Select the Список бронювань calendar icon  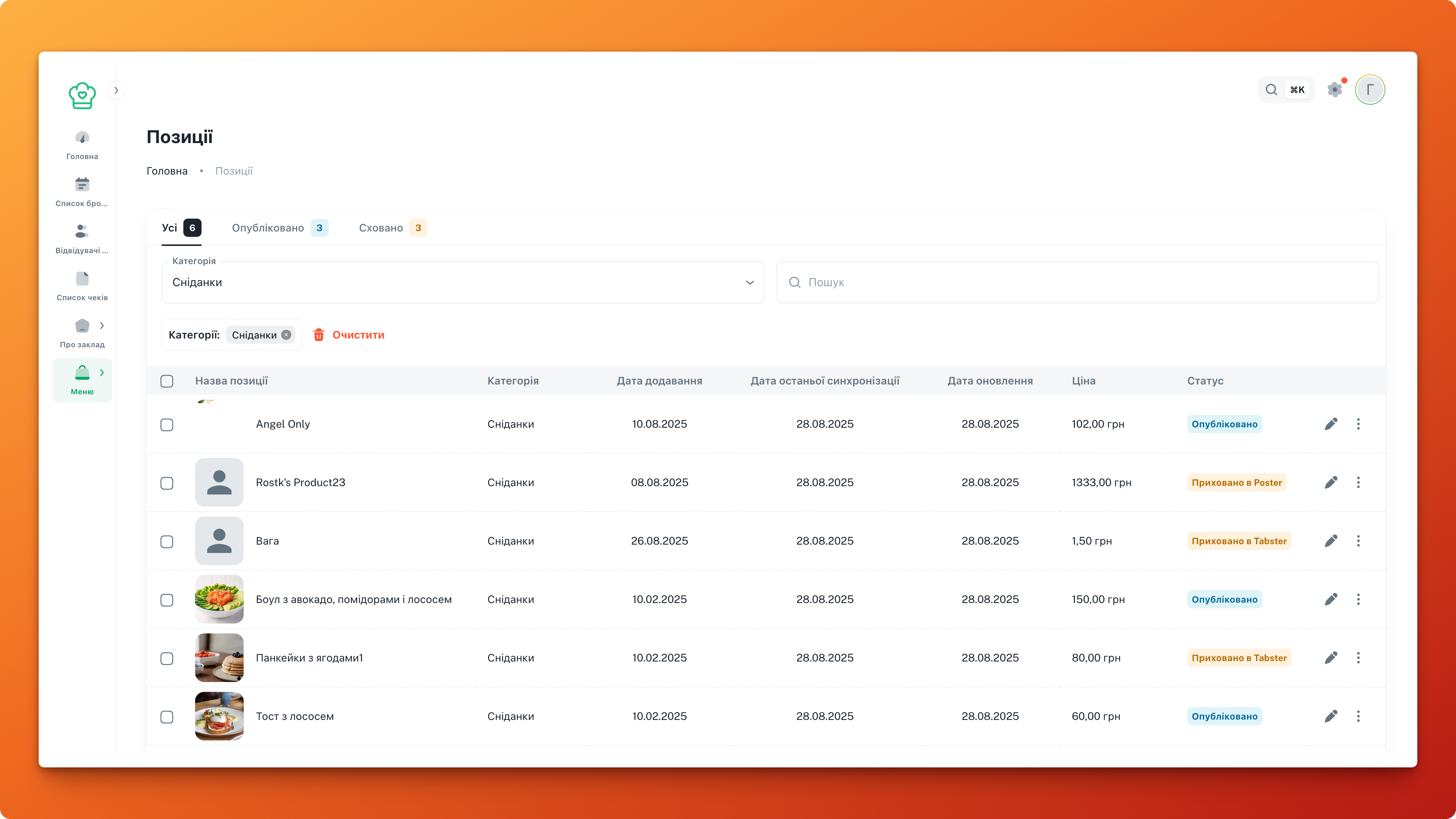pos(82,184)
